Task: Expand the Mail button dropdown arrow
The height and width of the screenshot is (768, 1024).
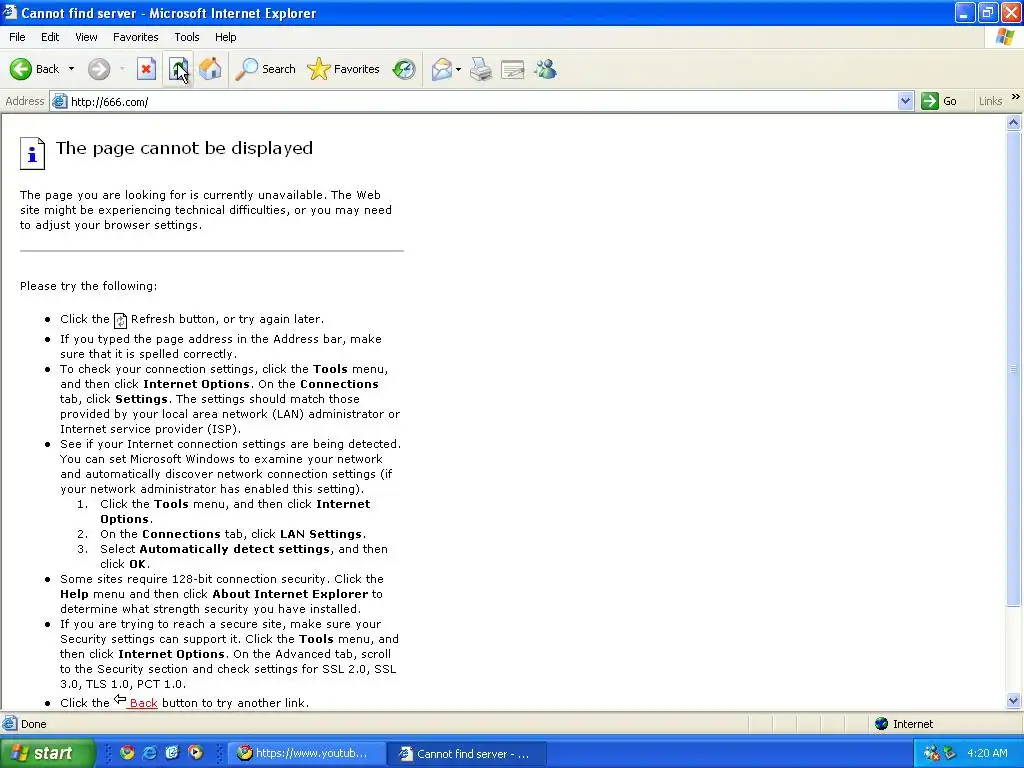Action: 458,69
